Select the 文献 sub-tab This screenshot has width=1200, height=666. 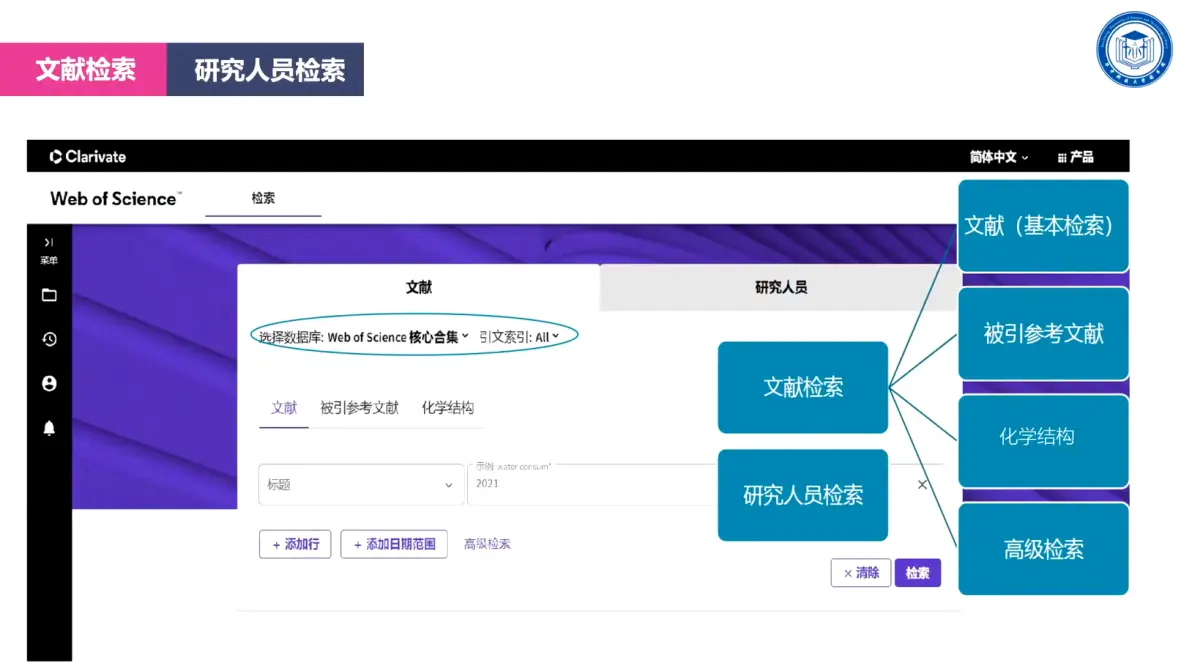point(284,408)
